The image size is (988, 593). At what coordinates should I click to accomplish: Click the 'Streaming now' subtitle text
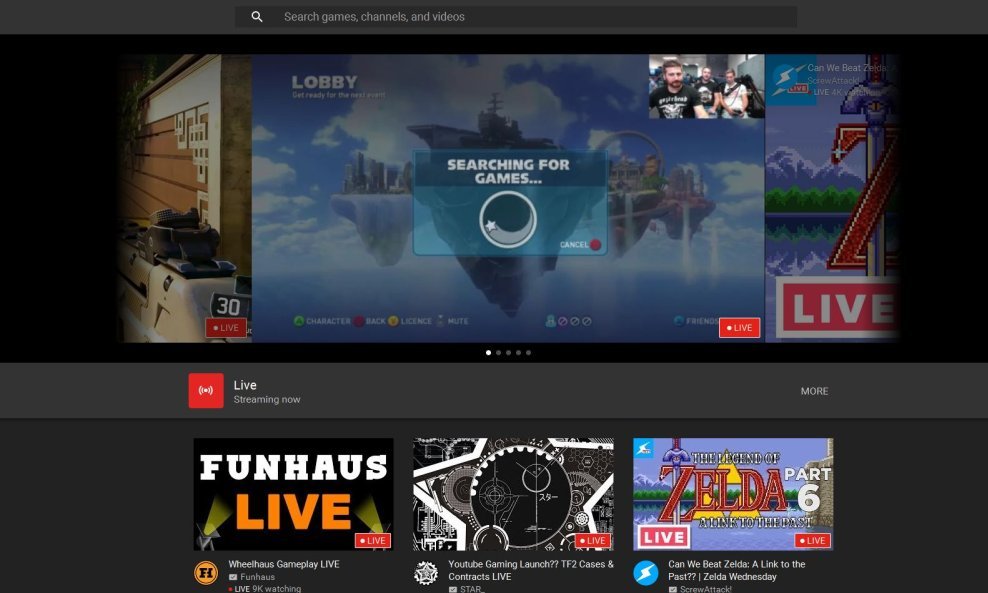267,400
